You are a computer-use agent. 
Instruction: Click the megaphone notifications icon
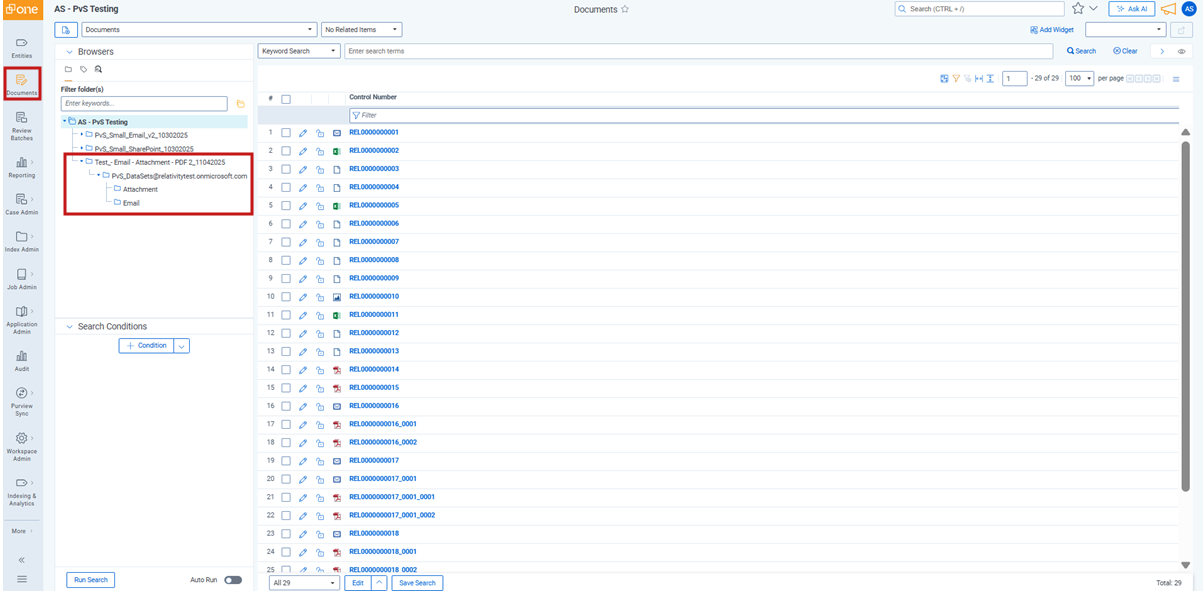pyautogui.click(x=1167, y=9)
